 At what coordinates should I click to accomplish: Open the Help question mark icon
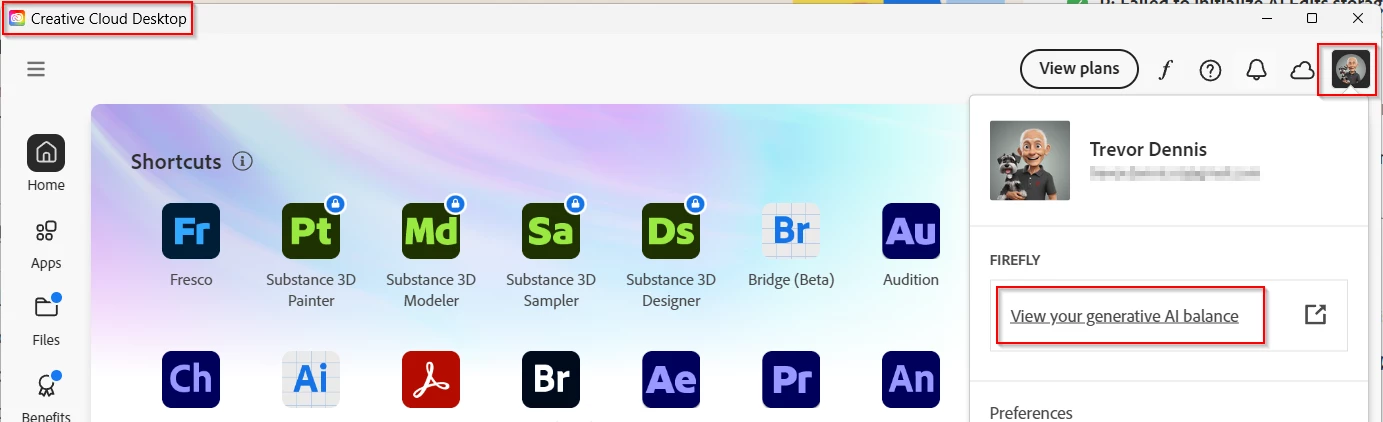pos(1211,70)
